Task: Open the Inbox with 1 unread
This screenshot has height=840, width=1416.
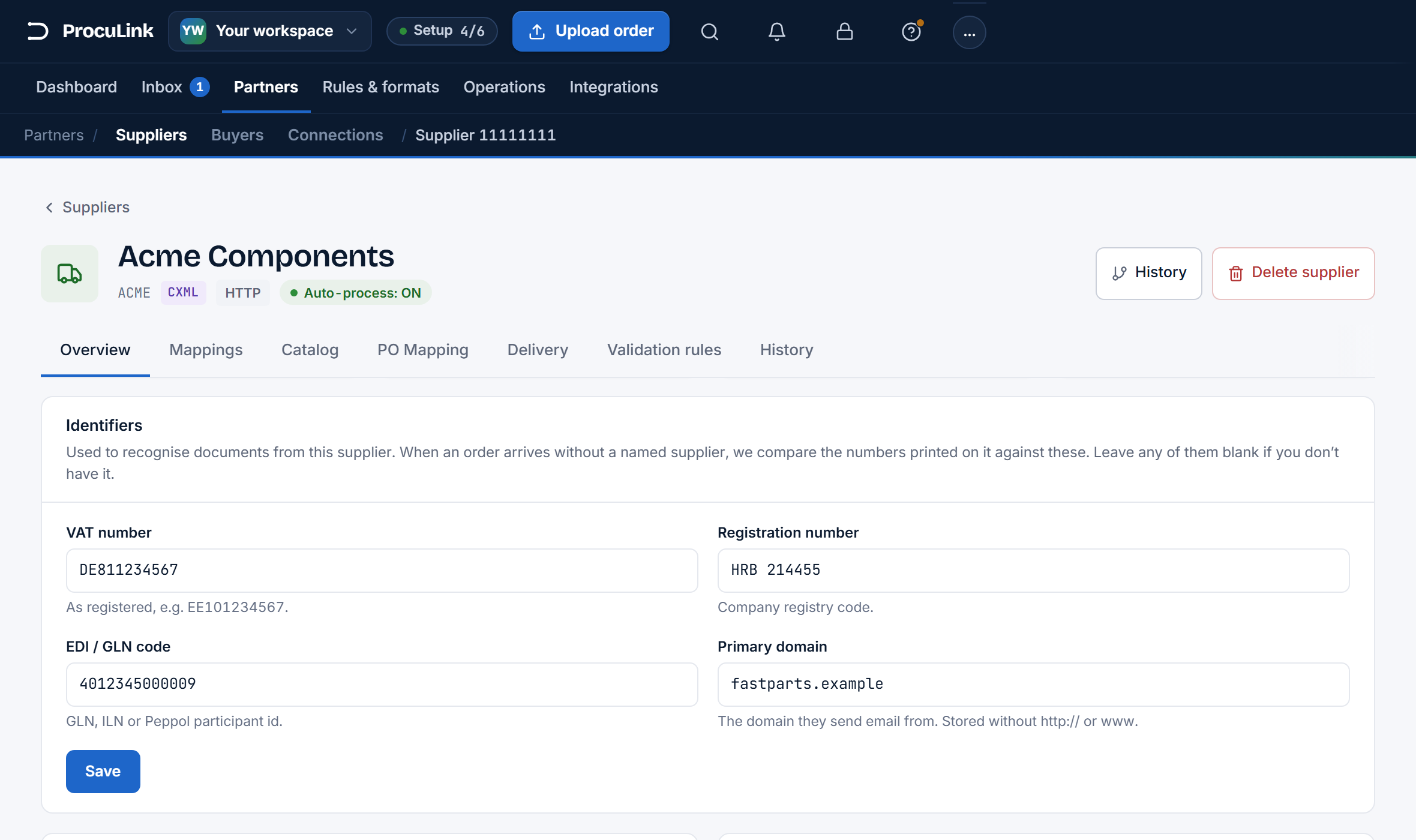Action: [x=175, y=87]
